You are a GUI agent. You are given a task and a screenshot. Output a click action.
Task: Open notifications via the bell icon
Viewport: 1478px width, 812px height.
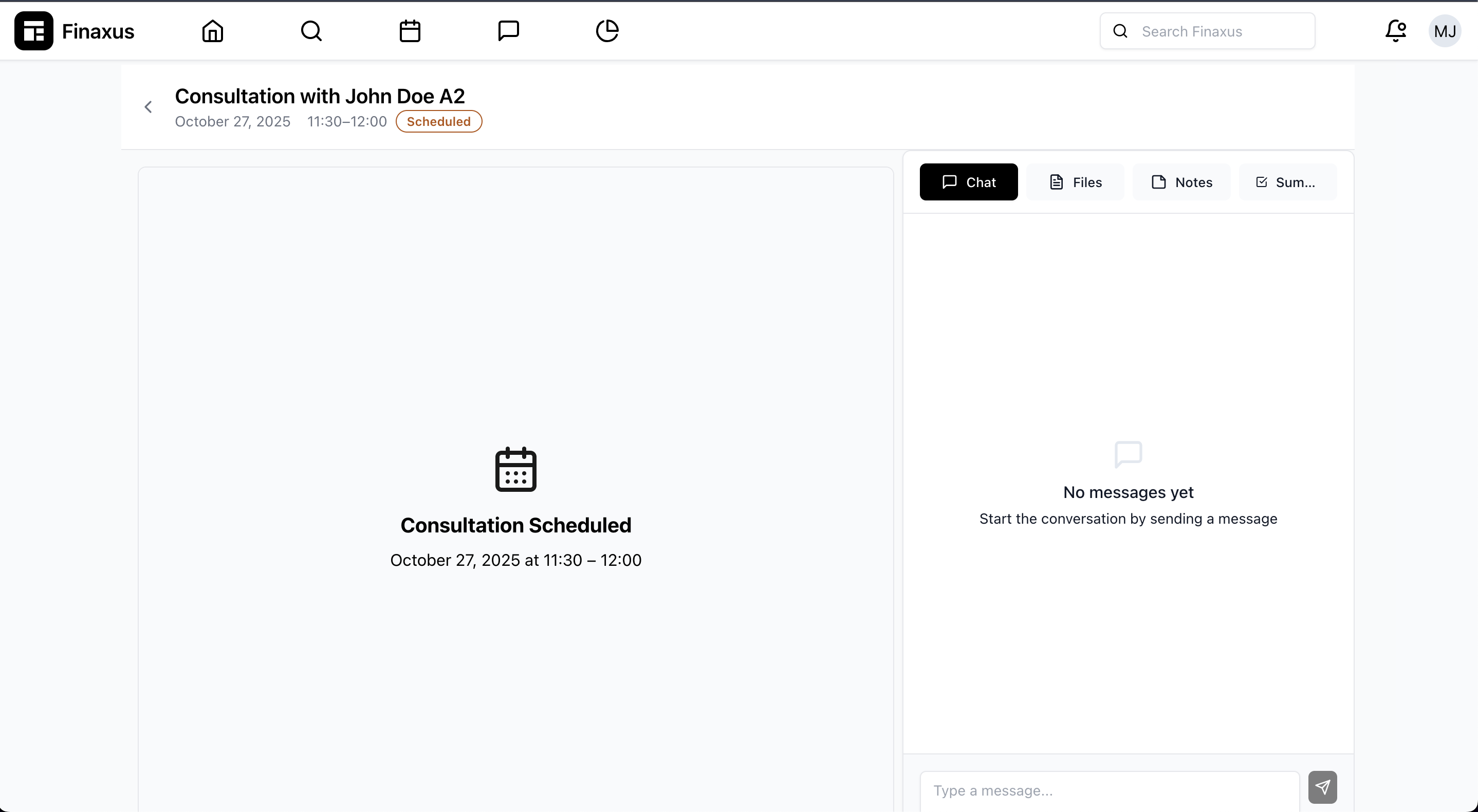pos(1395,31)
